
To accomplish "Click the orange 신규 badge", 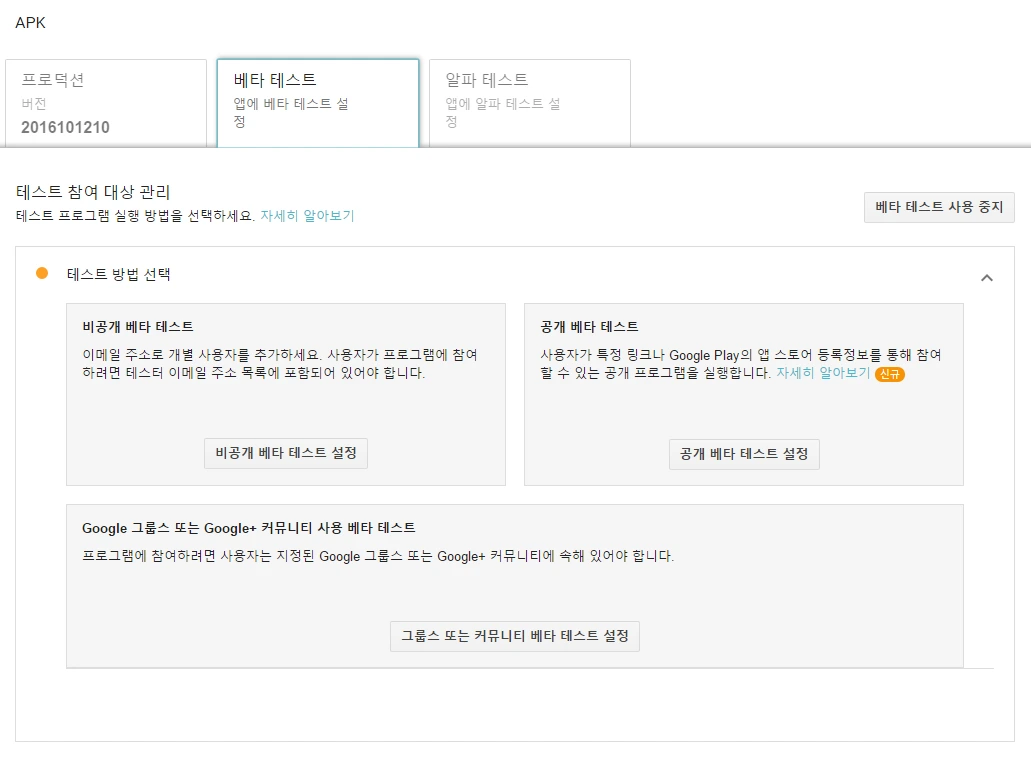I will 890,374.
